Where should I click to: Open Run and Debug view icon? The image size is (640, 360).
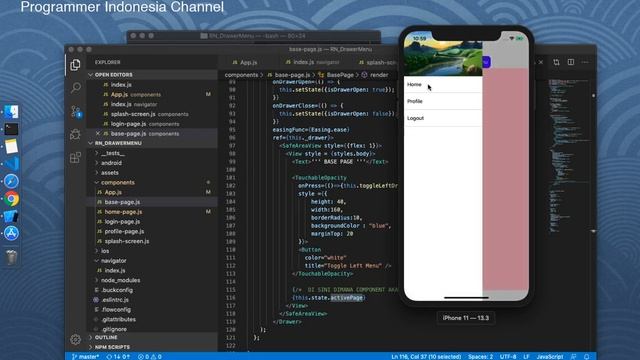[x=75, y=134]
